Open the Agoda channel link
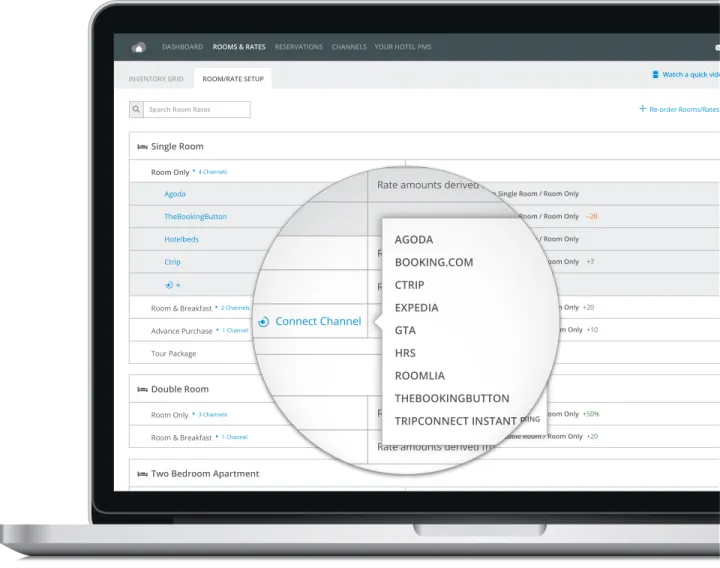This screenshot has height=568, width=720. pyautogui.click(x=175, y=194)
